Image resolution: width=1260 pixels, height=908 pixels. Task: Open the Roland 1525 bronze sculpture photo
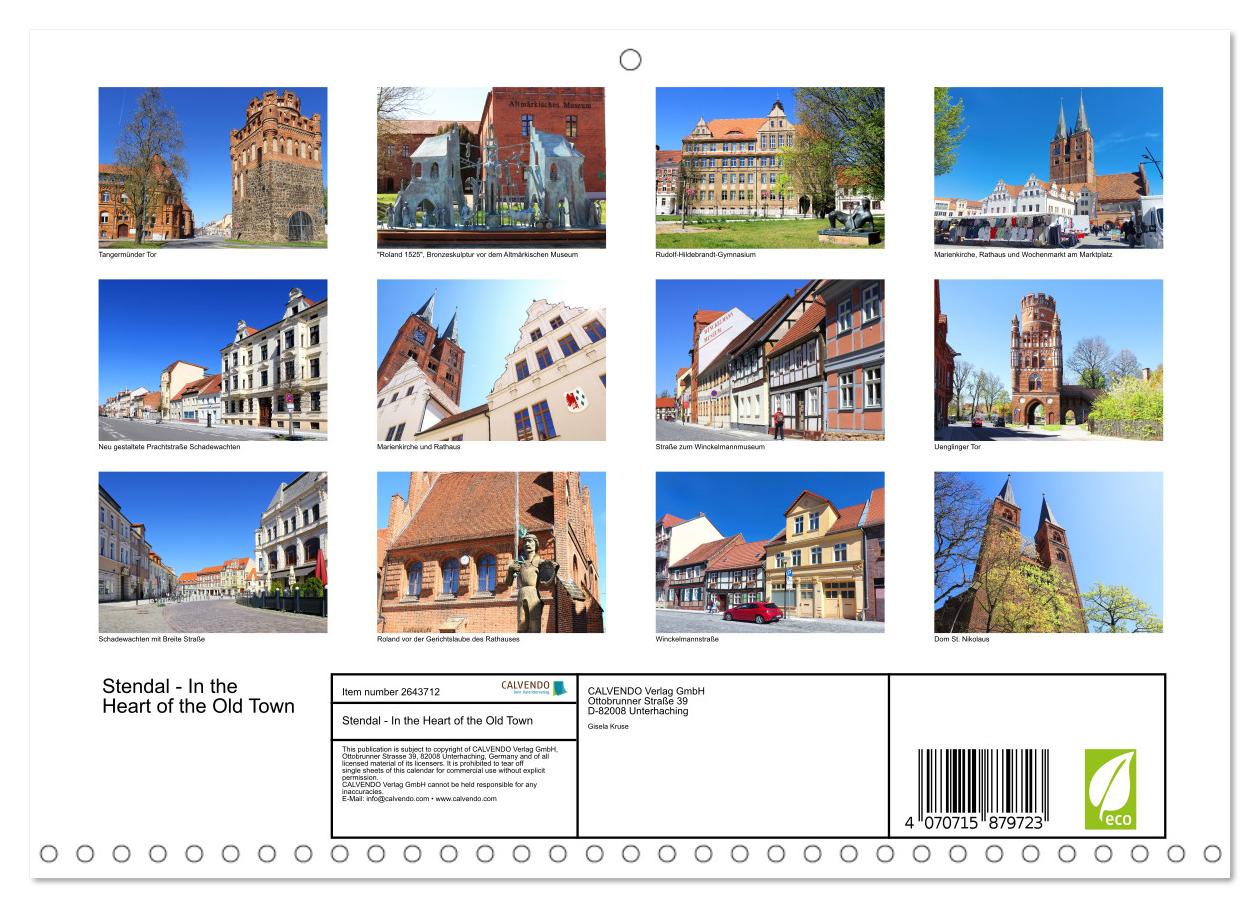491,167
